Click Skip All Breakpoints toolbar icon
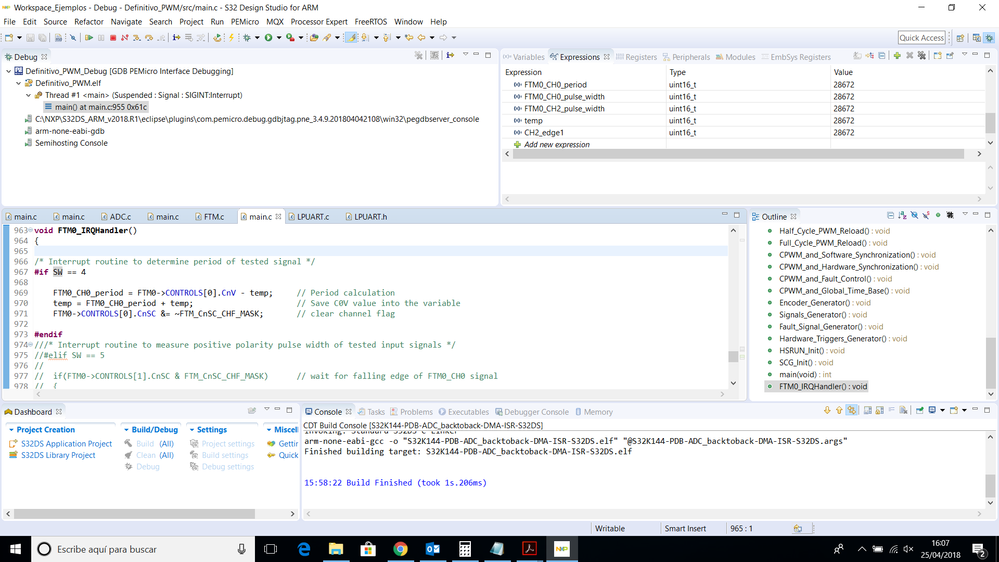Image resolution: width=999 pixels, height=562 pixels. (x=73, y=38)
